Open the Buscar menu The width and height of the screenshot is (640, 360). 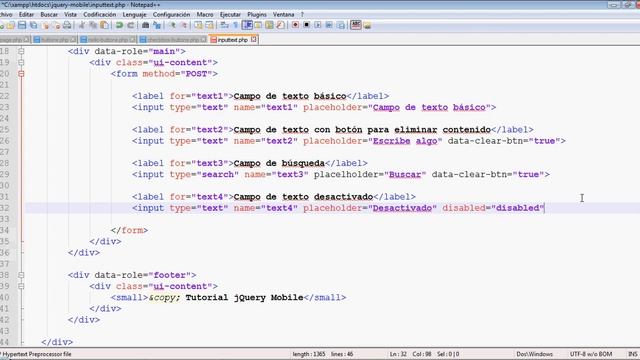(49, 14)
